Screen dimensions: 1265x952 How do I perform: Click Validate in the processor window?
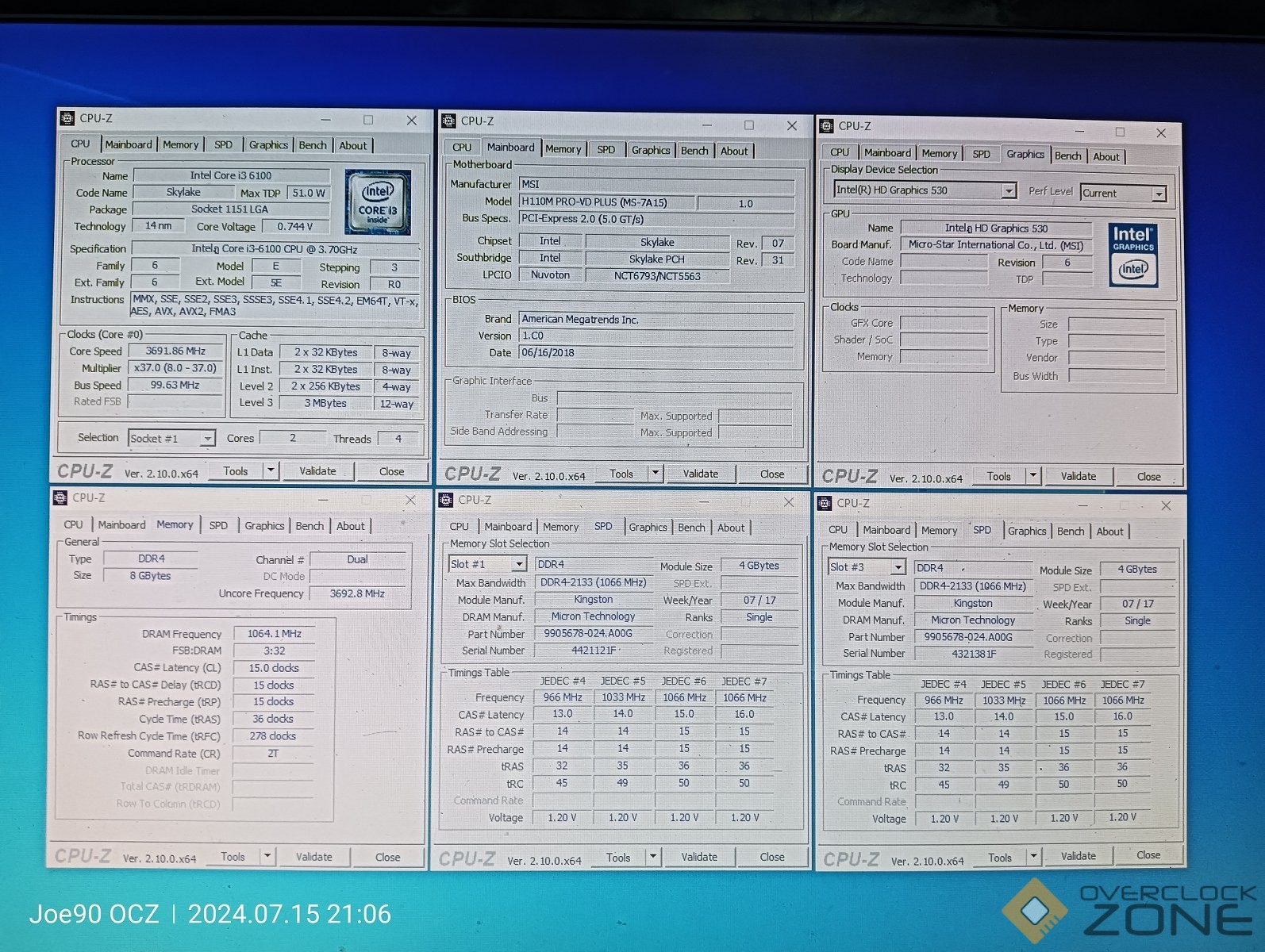click(x=317, y=471)
